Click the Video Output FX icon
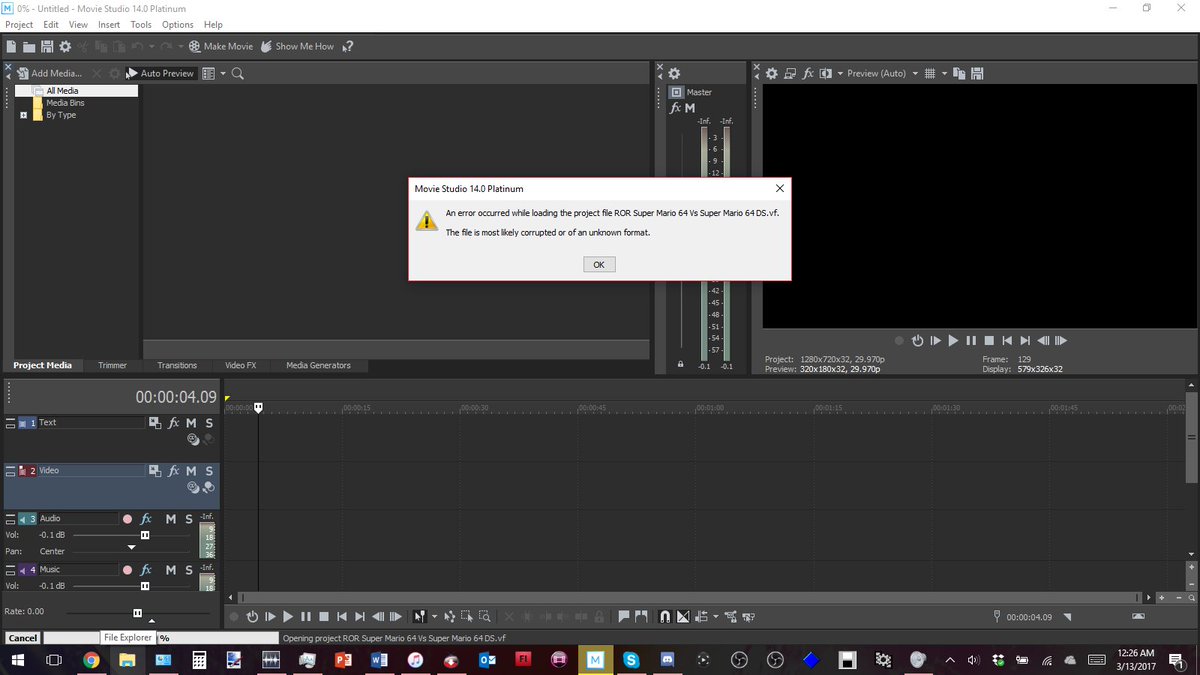 coord(808,73)
